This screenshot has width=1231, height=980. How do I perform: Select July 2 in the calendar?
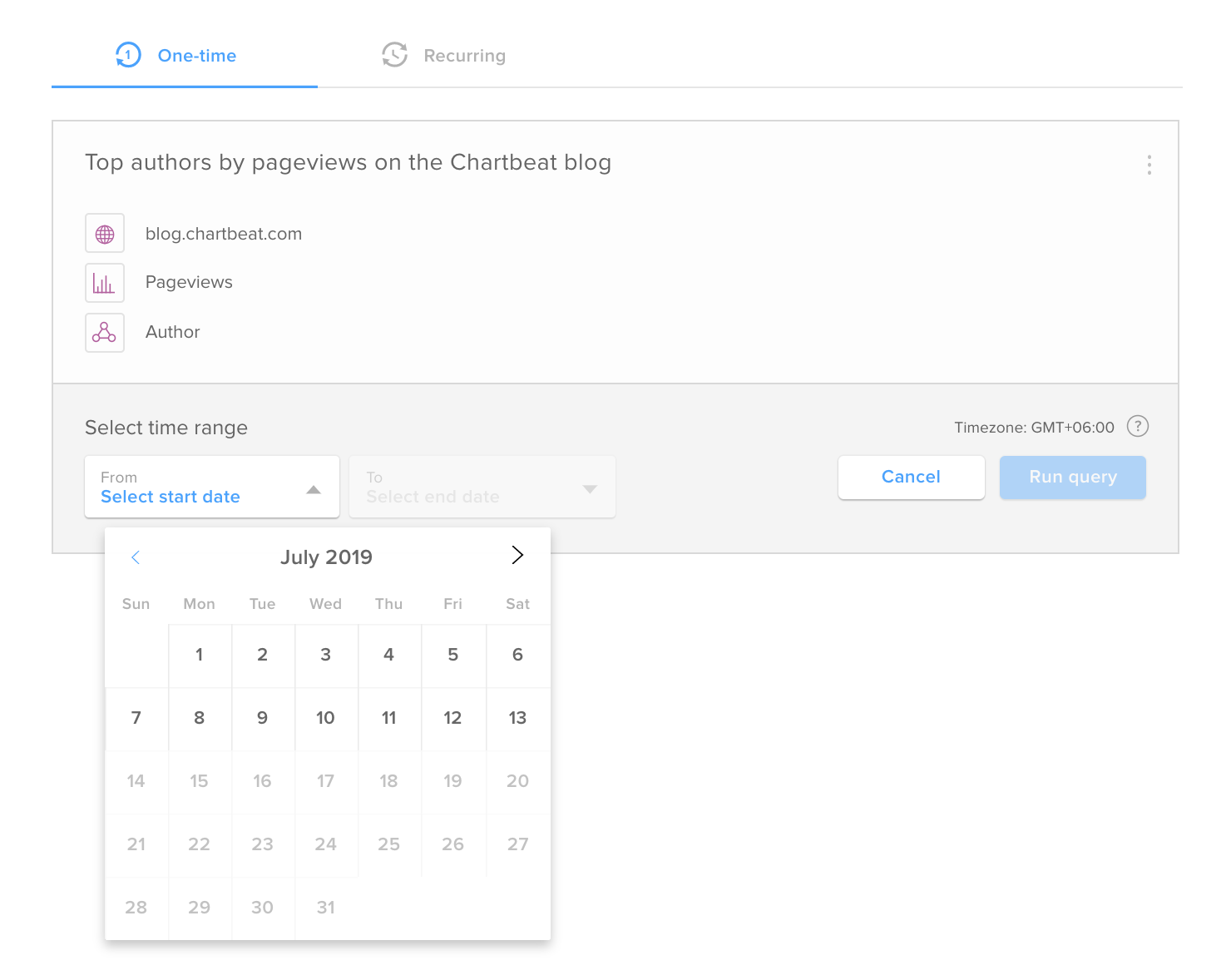coord(263,656)
